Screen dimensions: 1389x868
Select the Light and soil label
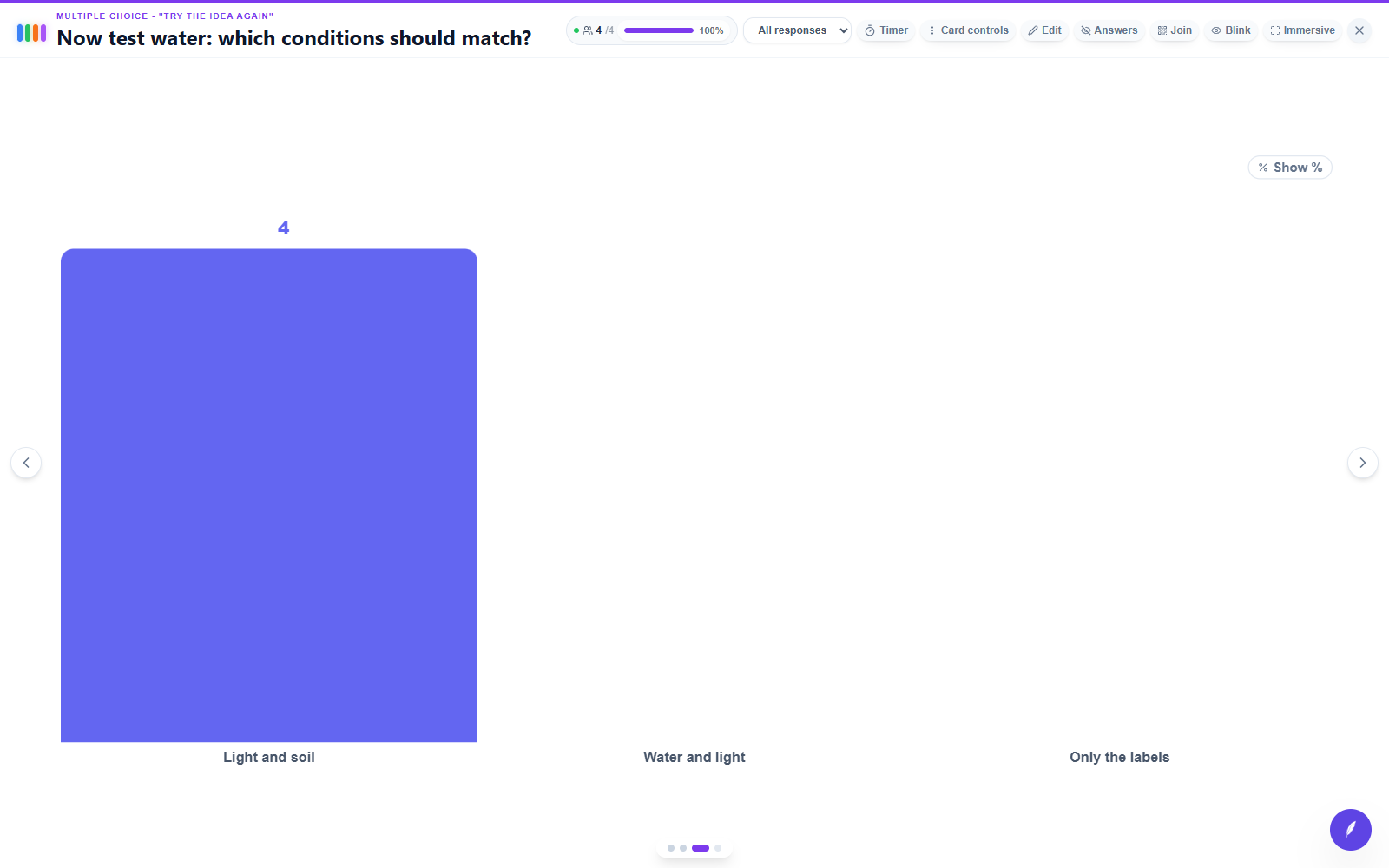[x=269, y=757]
